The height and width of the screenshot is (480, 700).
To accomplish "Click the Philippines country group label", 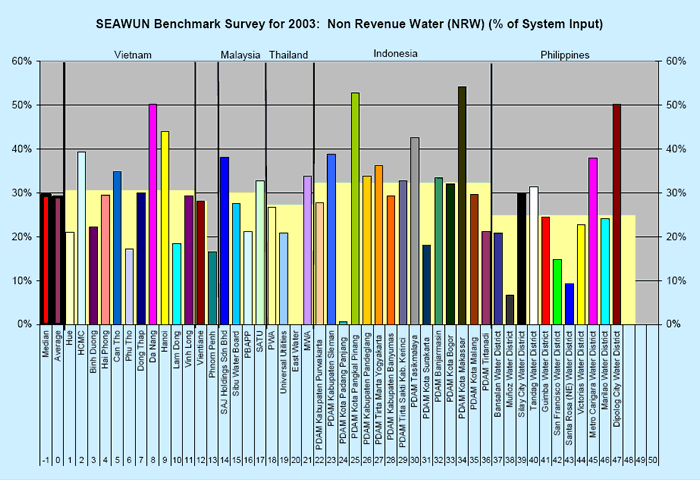I will pos(564,54).
